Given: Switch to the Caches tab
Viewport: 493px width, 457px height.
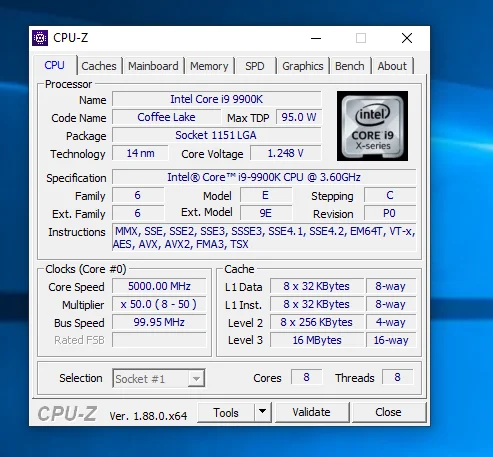Looking at the screenshot, I should tap(99, 66).
